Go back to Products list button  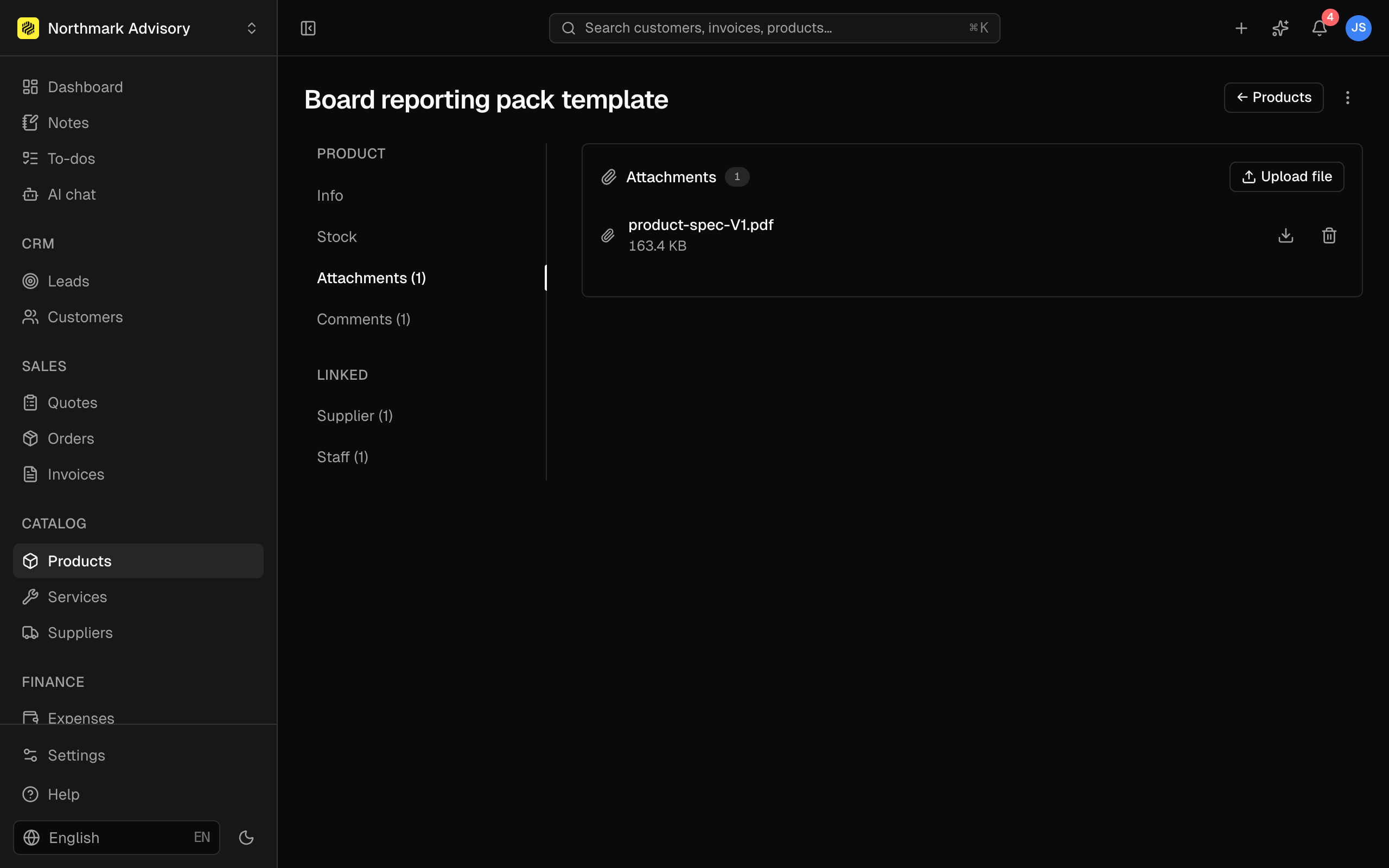click(x=1273, y=98)
